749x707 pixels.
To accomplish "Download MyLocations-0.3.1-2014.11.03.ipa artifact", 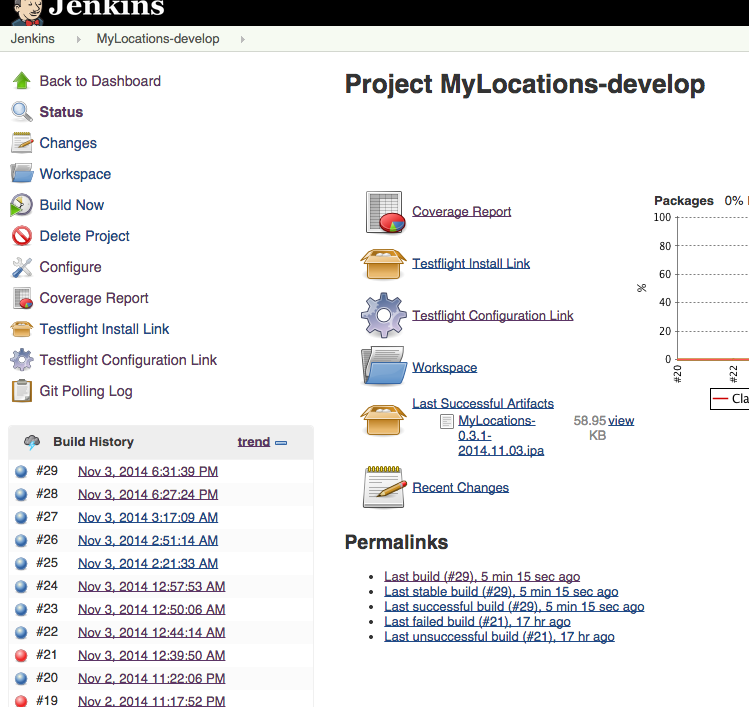I will (501, 436).
